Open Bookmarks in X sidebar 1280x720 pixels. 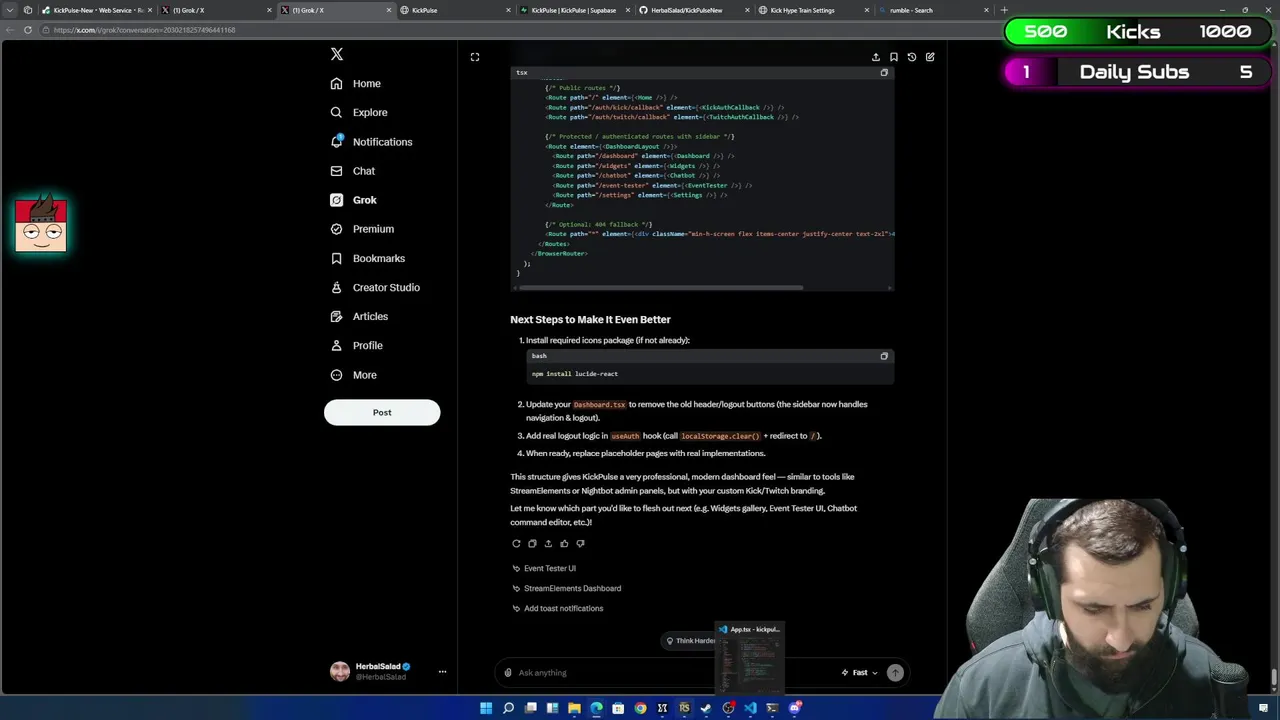click(368, 258)
